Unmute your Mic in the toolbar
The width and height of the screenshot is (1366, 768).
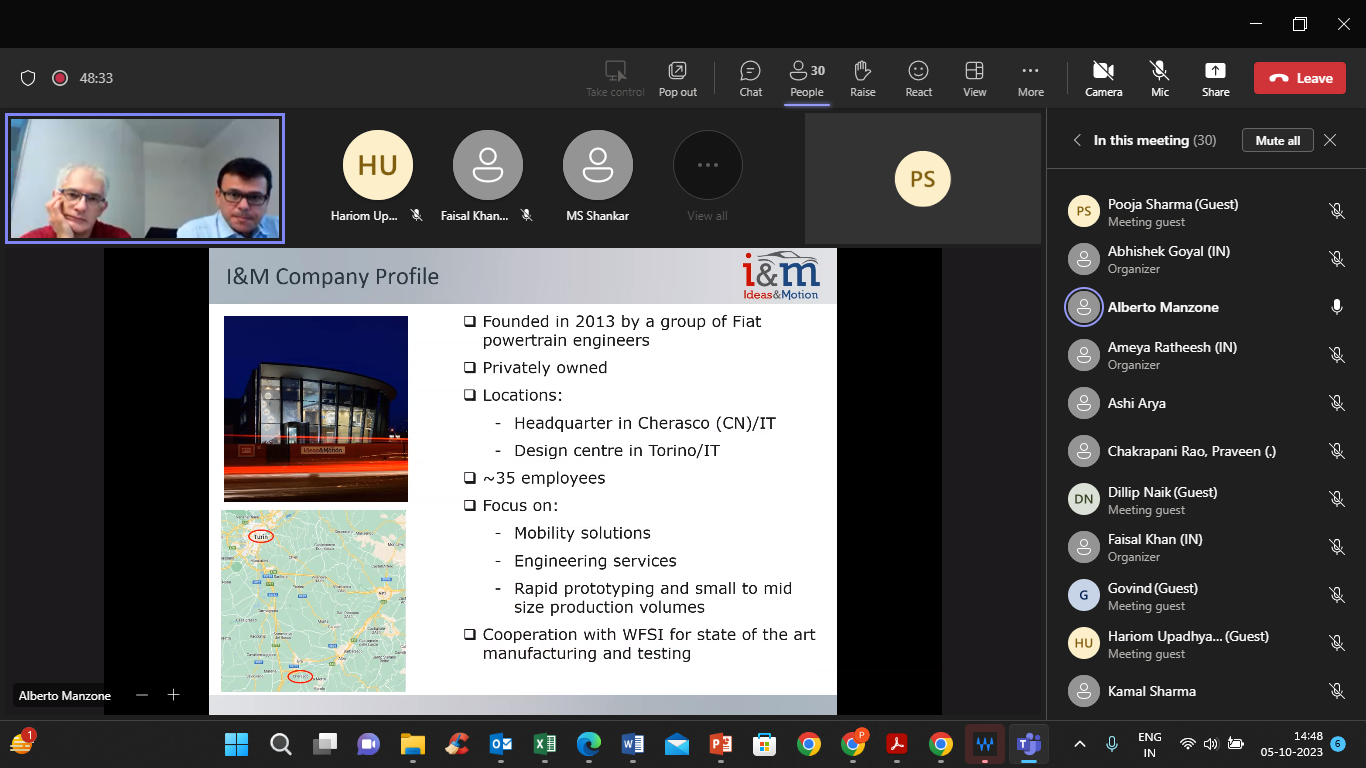[1159, 77]
